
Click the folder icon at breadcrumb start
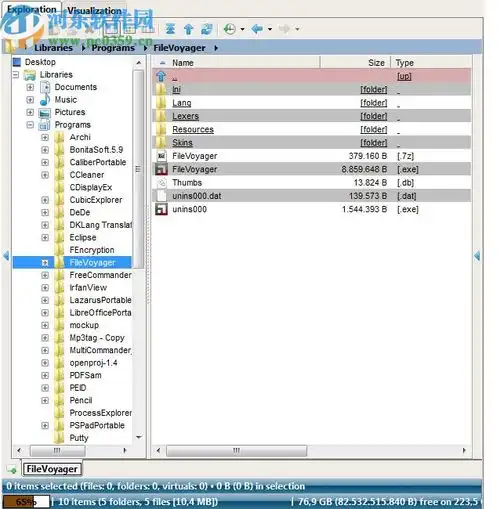(x=11, y=47)
